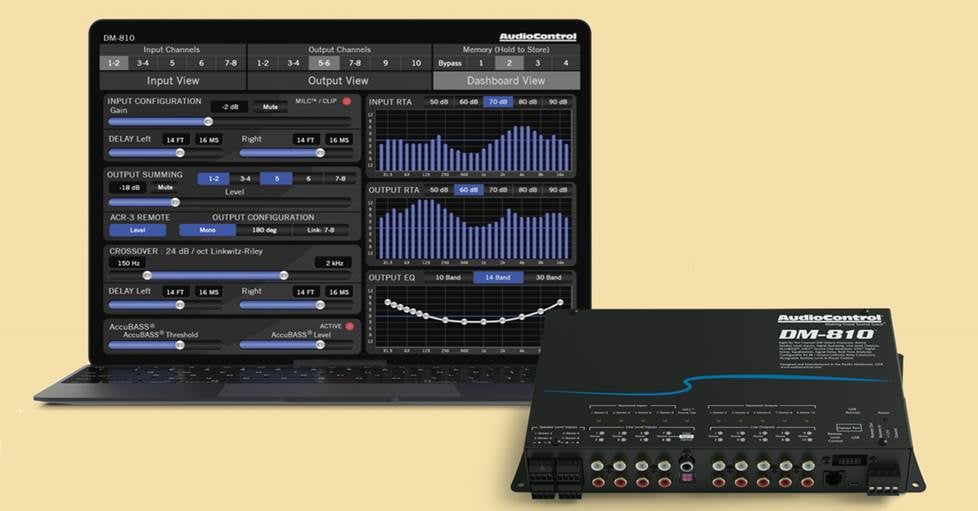The height and width of the screenshot is (511, 978).
Task: Toggle output summing for channels 1-2
Action: 213,179
